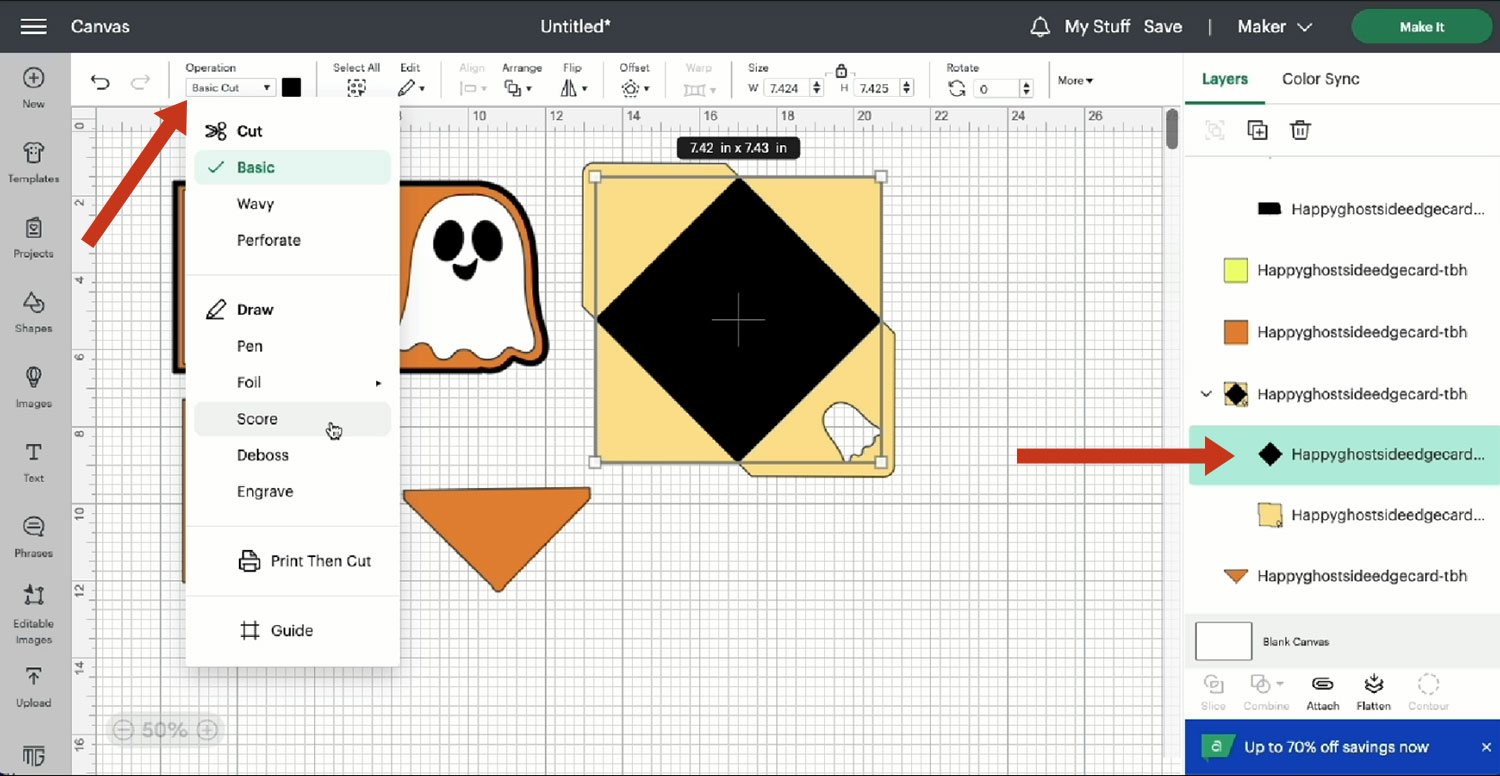Click the green Make It button
The width and height of the screenshot is (1500, 776).
1421,27
